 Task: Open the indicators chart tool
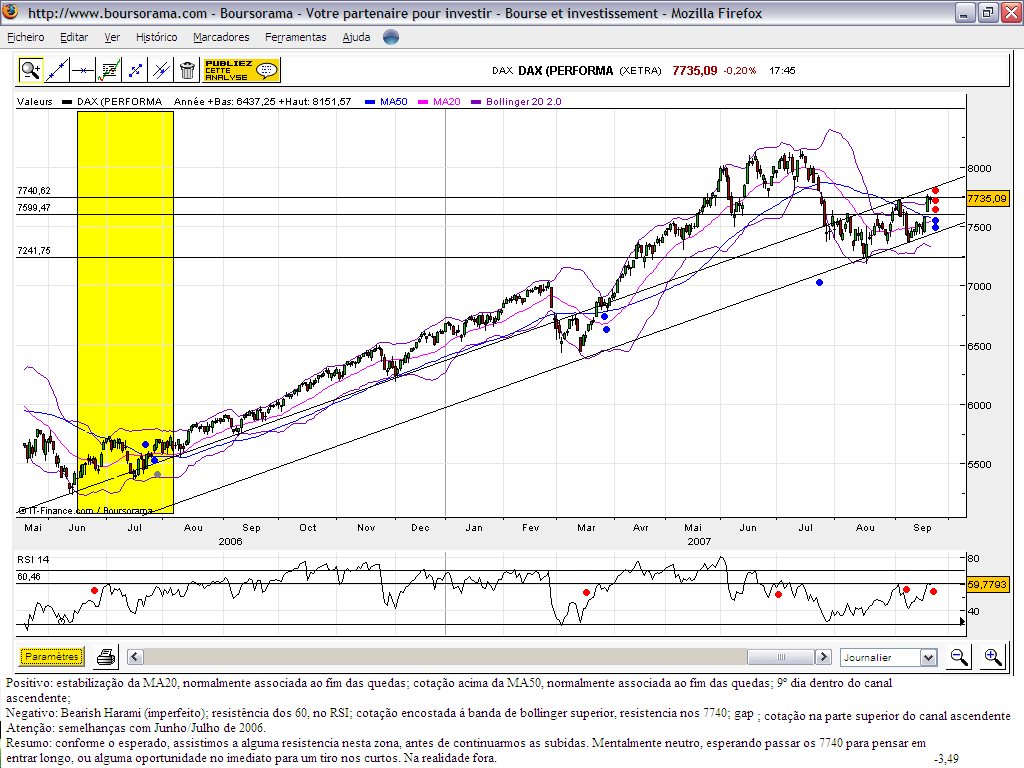tap(109, 70)
